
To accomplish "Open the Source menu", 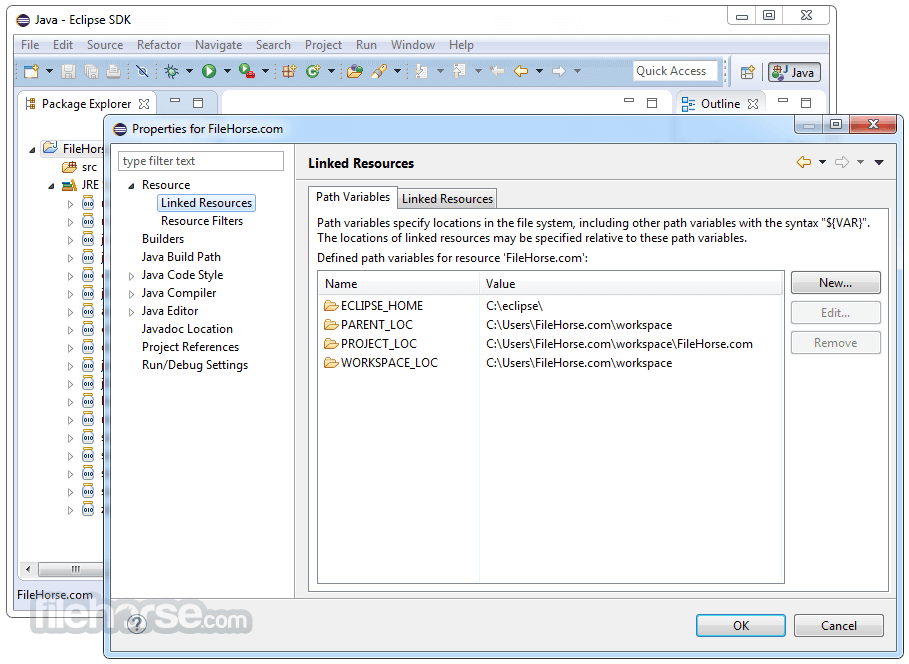I will [x=105, y=45].
